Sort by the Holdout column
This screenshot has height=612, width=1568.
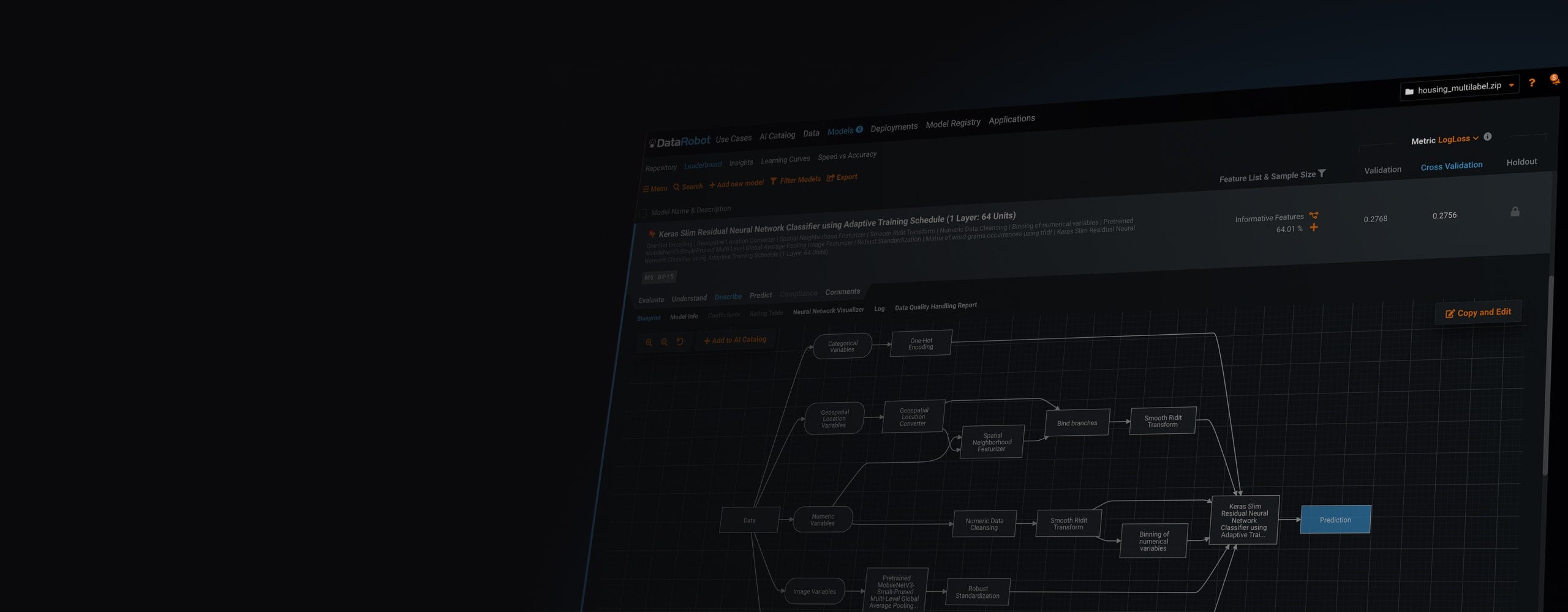point(1521,162)
